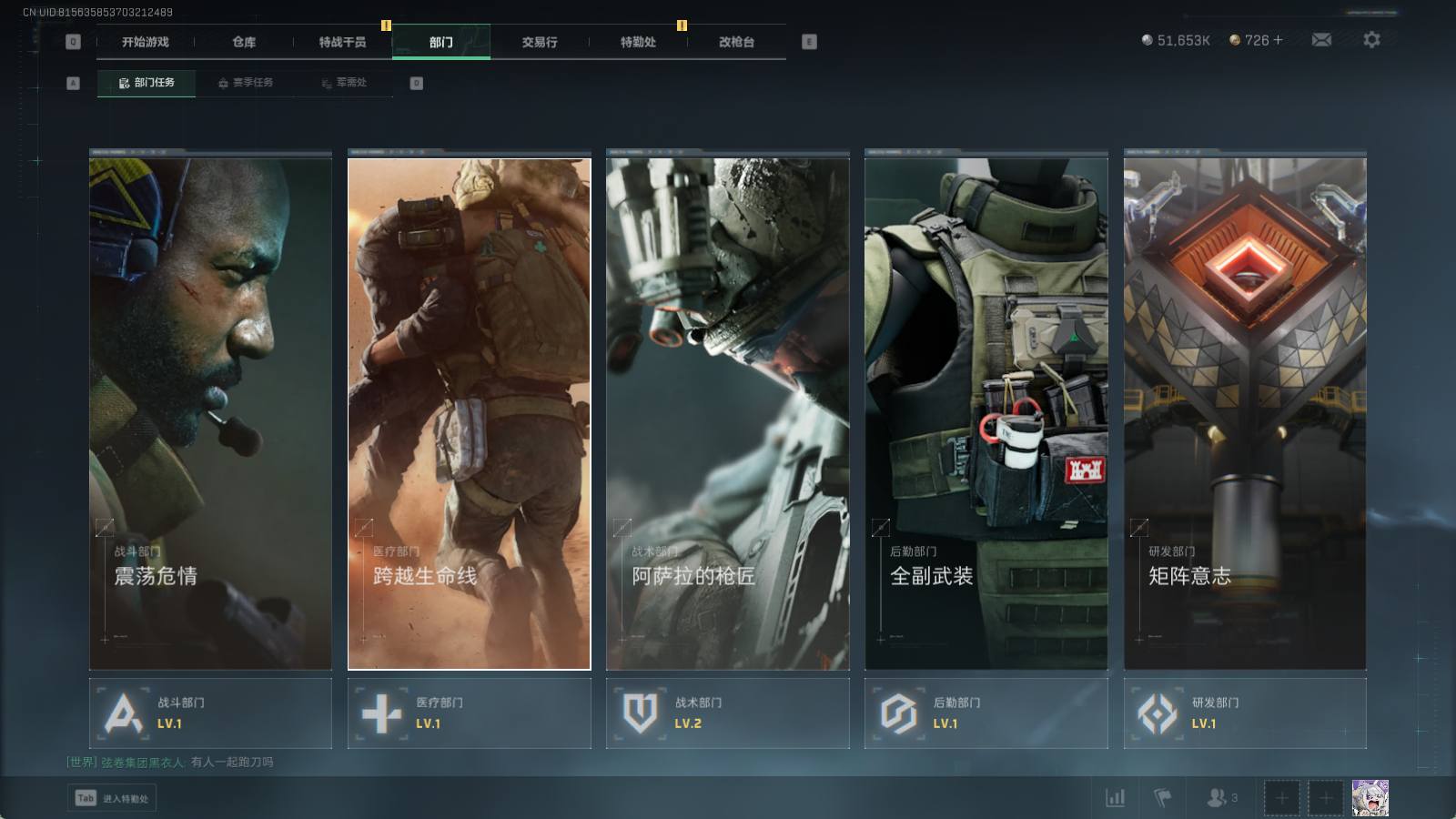The image size is (1456, 819).
Task: Click the silver coin icon beside 51,653K
Action: click(x=1147, y=40)
